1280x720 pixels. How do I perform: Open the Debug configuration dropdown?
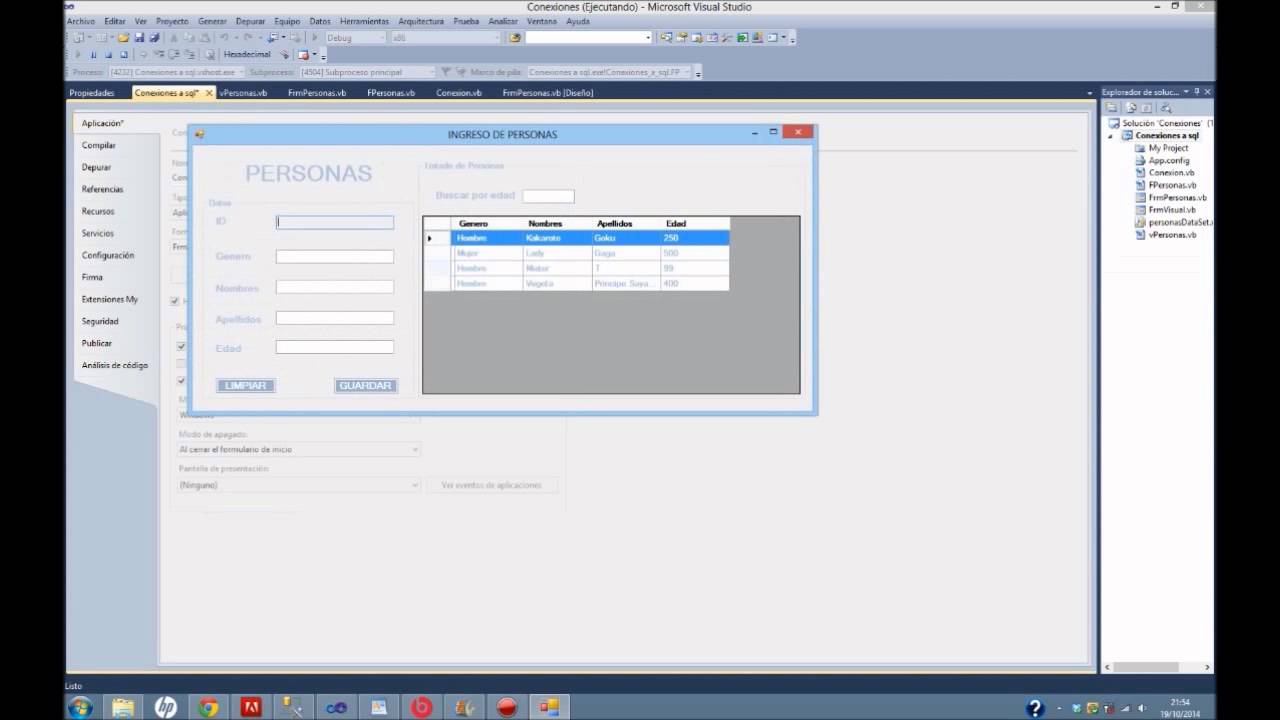pos(380,38)
